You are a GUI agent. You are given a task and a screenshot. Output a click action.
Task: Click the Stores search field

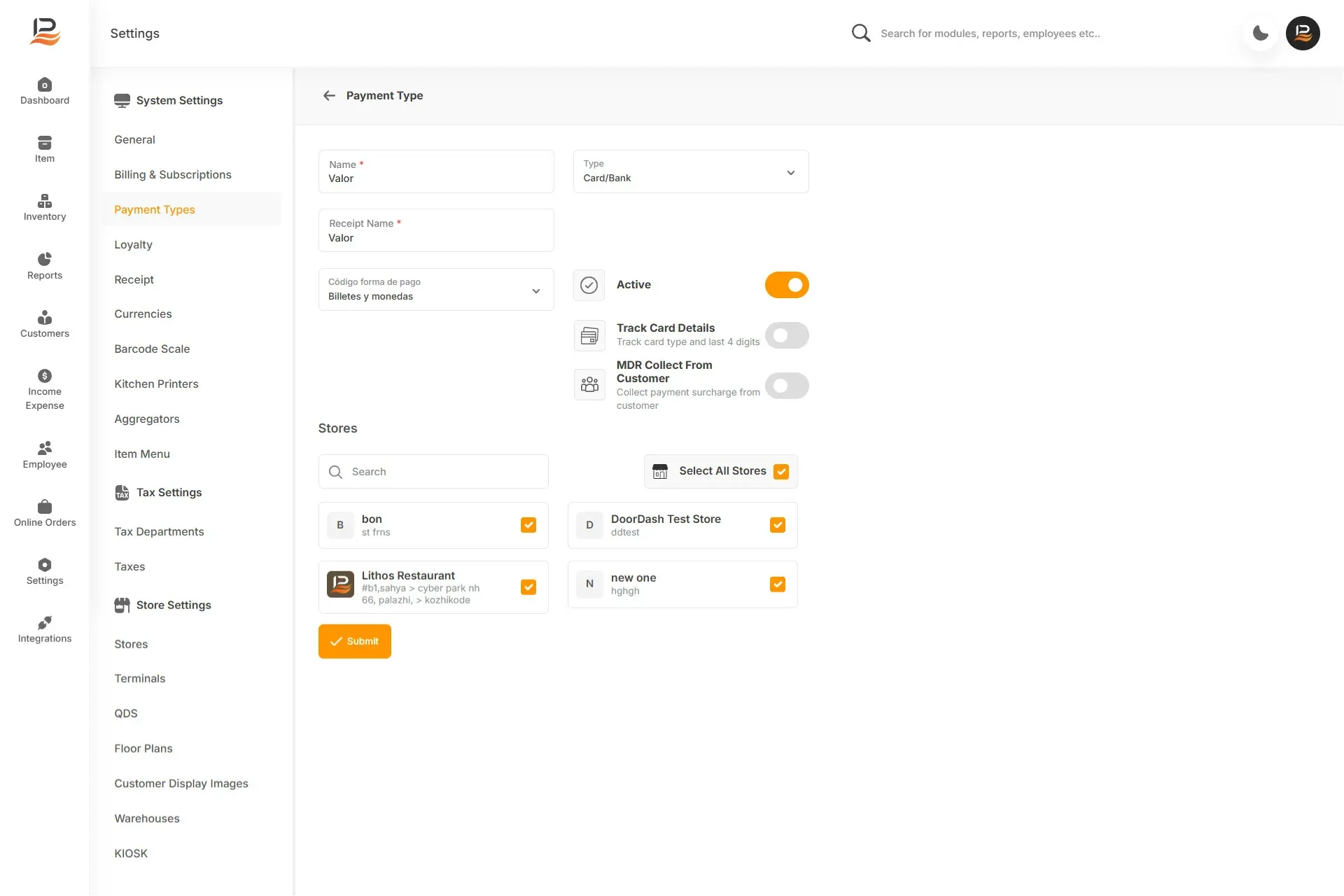point(433,472)
